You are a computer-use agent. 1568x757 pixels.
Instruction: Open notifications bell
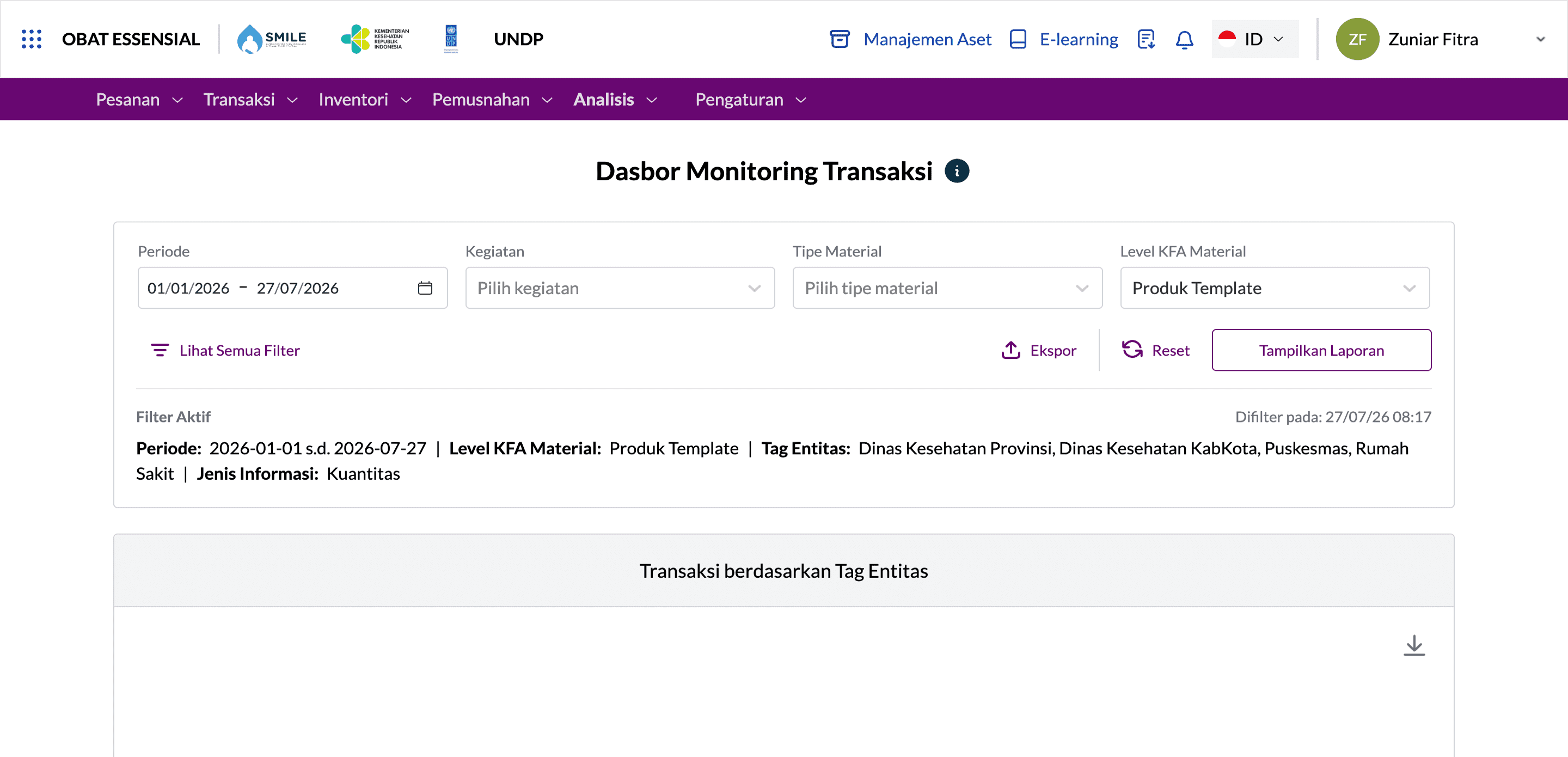click(x=1184, y=39)
